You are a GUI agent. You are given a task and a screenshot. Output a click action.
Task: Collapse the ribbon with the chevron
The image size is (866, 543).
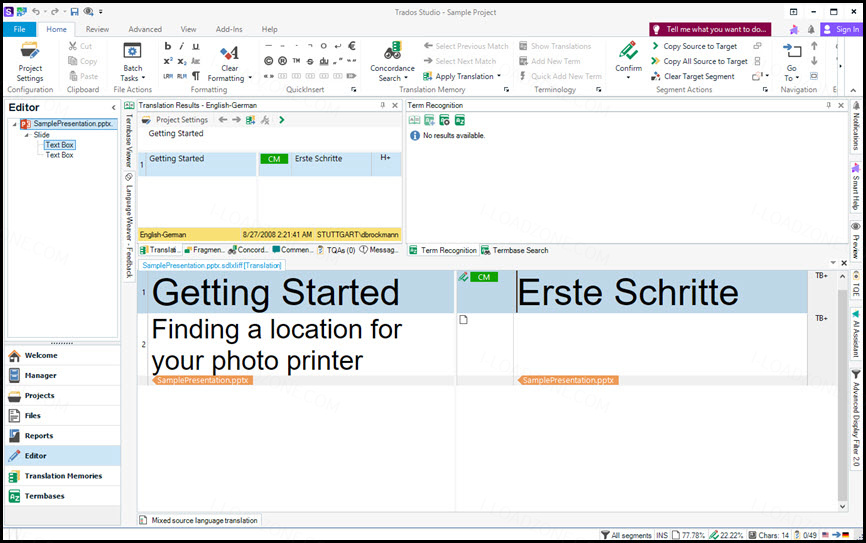[x=853, y=90]
